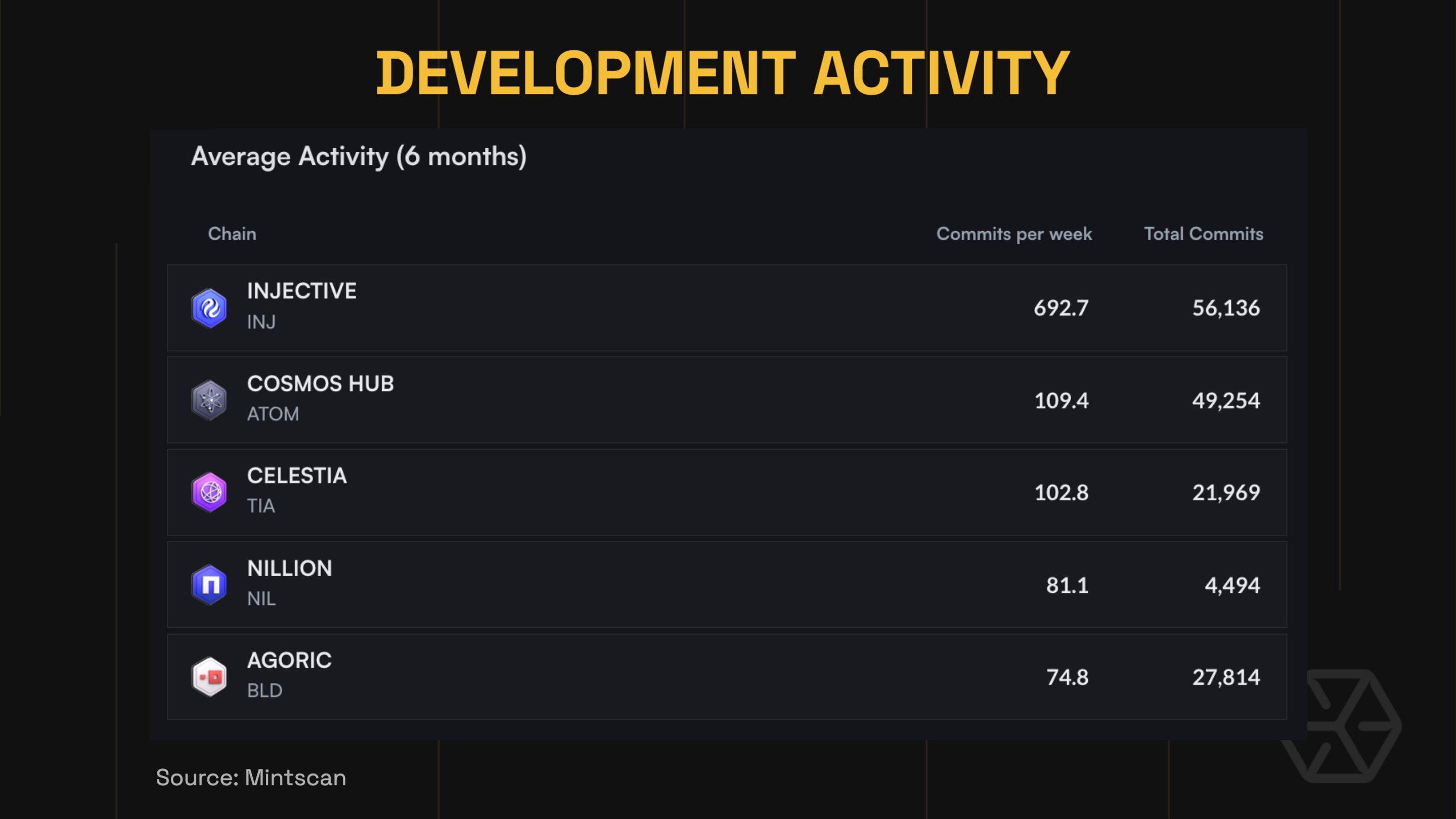Click the Celestia purple hexagon icon
This screenshot has height=819, width=1456.
pos(209,492)
